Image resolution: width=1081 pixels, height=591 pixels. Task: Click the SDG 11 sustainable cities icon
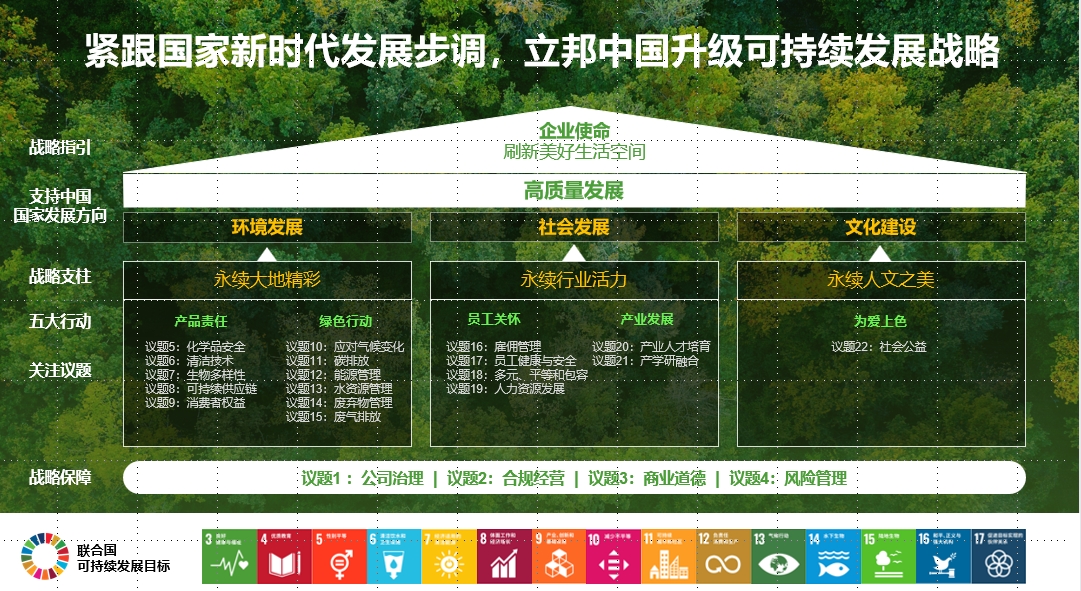coord(669,557)
